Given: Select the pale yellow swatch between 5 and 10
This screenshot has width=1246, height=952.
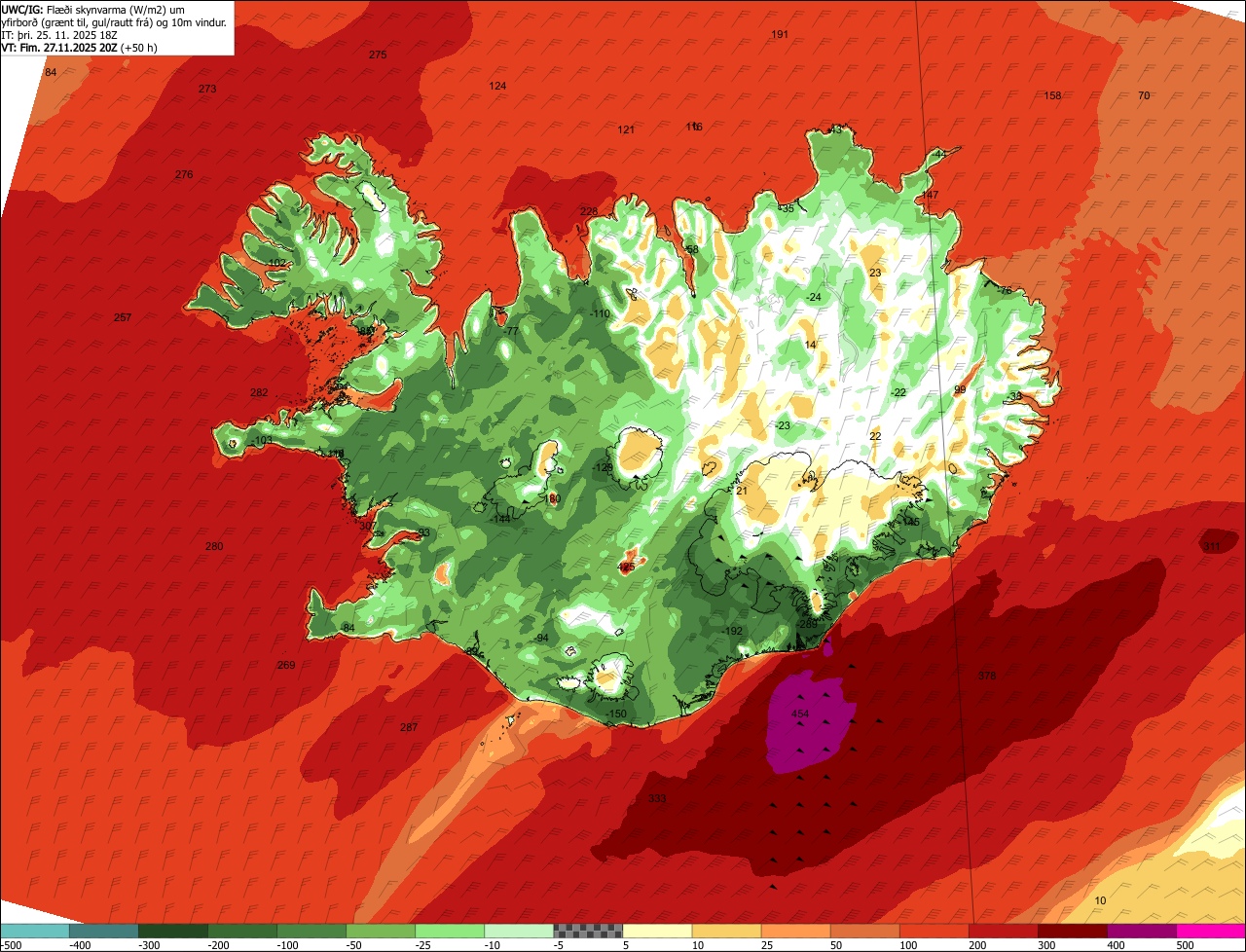Looking at the screenshot, I should point(657,930).
